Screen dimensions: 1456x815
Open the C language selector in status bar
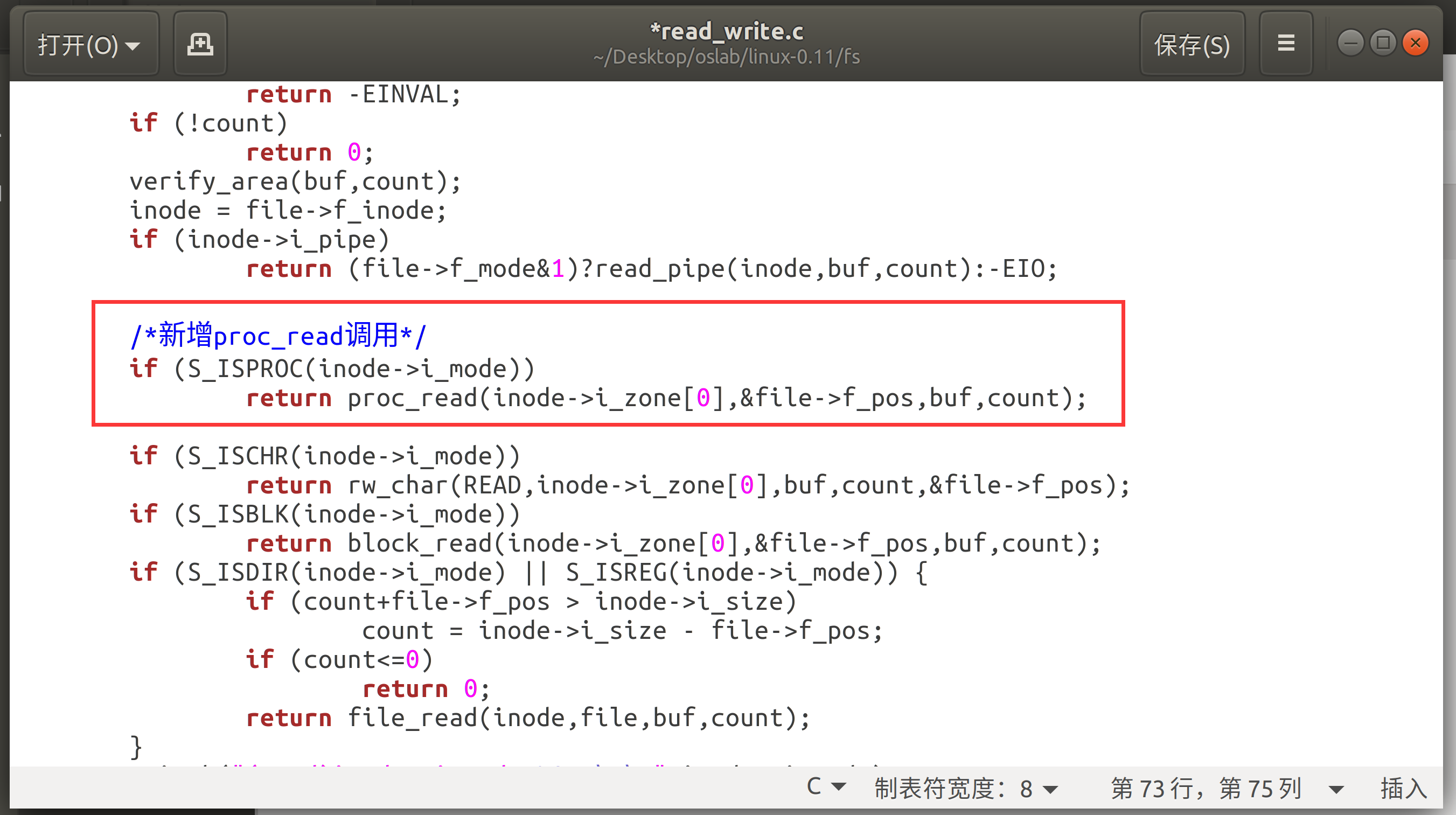[826, 788]
